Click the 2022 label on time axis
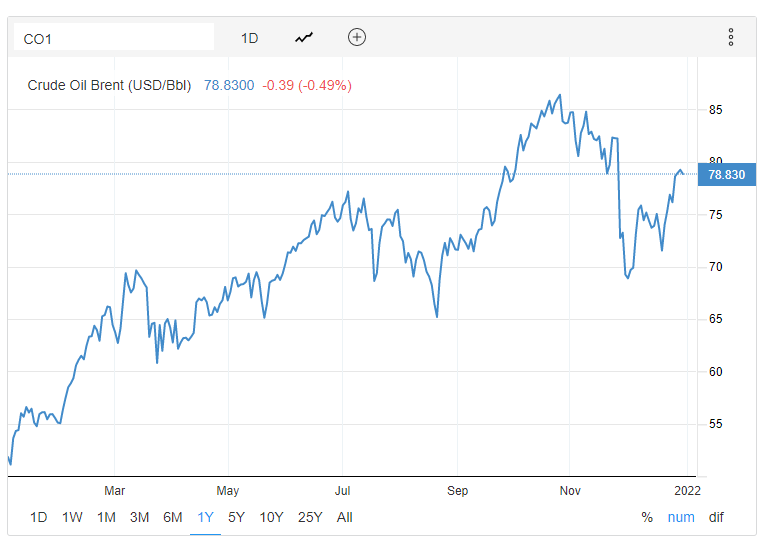 687,490
